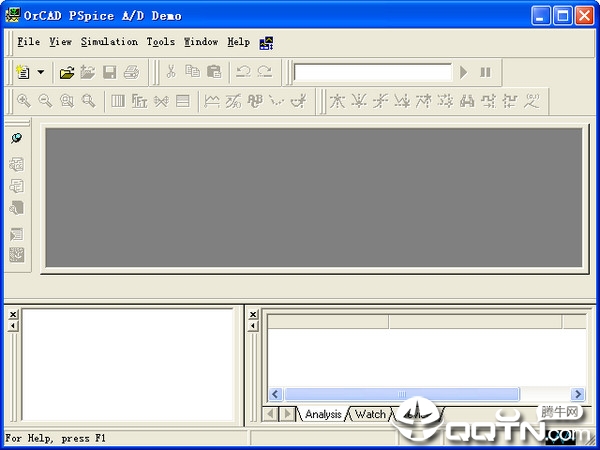Image resolution: width=600 pixels, height=450 pixels.
Task: Maximize the OrCAD PSpice window
Action: point(563,16)
